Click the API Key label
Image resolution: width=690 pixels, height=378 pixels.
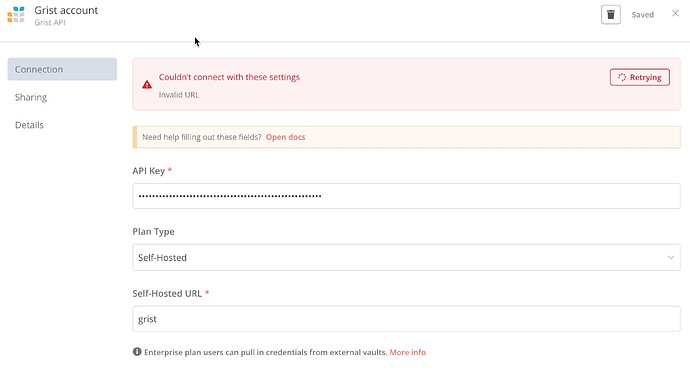149,171
